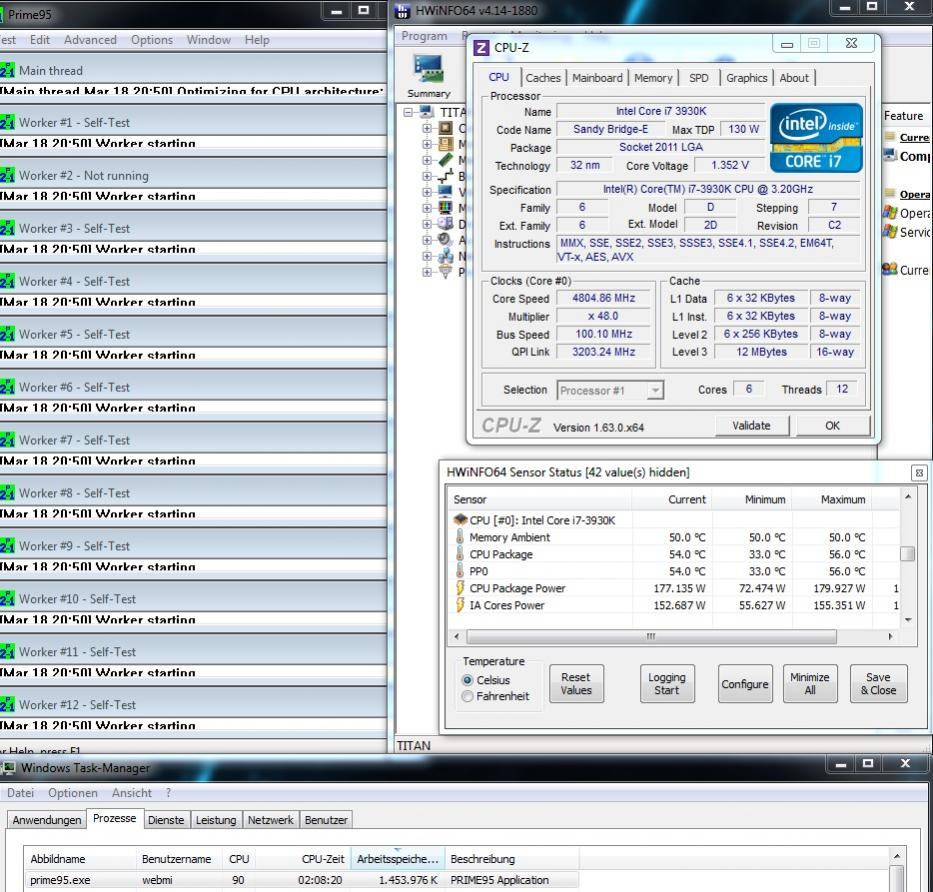Click the TITAN computer icon in the HWiNFO tree
Screen dimensions: 933x892
426,112
